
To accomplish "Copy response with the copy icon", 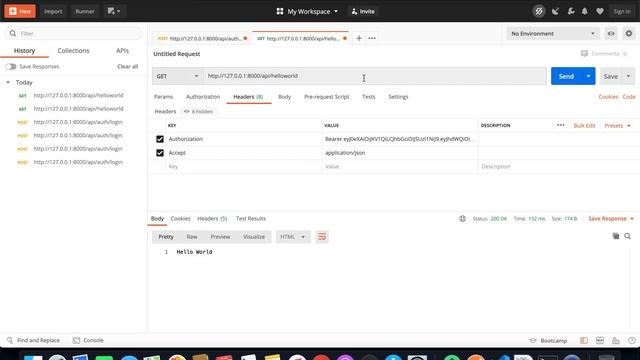I will tap(616, 236).
